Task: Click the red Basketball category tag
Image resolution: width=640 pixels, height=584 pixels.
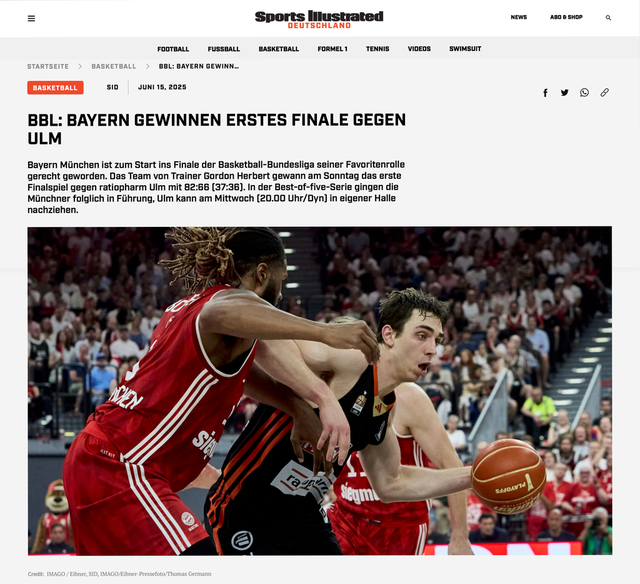Action: [x=55, y=87]
